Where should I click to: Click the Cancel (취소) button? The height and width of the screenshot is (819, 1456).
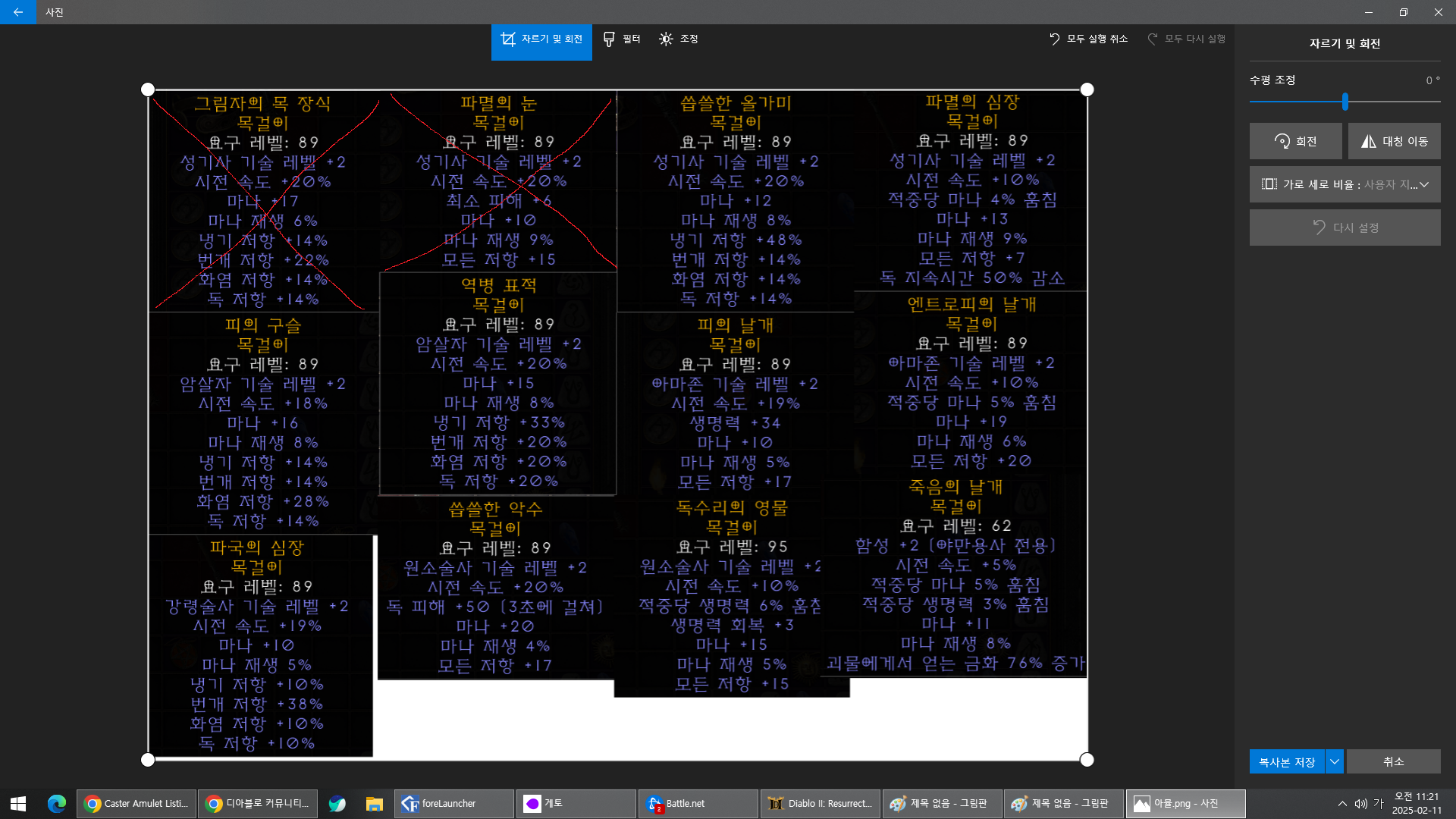[x=1394, y=761]
